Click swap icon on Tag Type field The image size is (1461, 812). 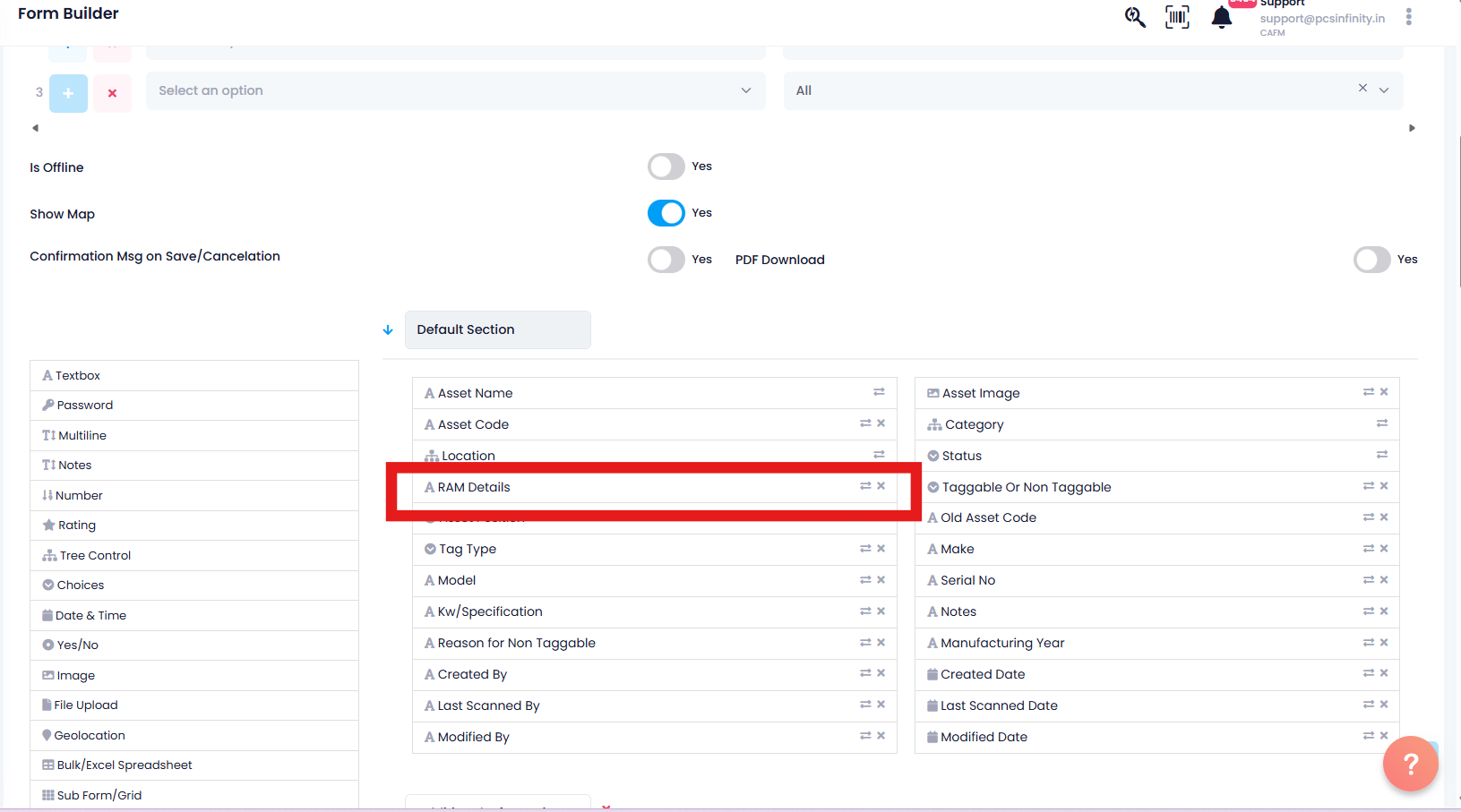pyautogui.click(x=865, y=549)
